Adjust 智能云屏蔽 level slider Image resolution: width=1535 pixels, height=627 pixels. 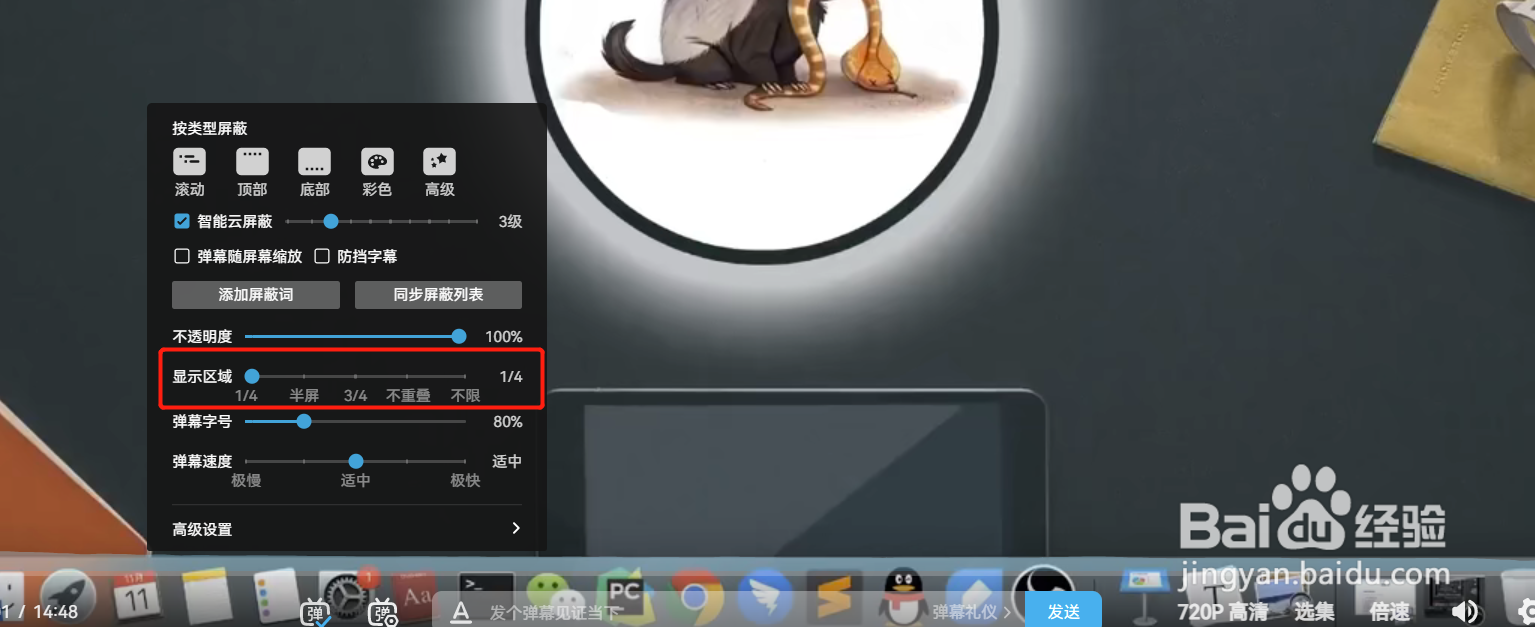(382, 221)
